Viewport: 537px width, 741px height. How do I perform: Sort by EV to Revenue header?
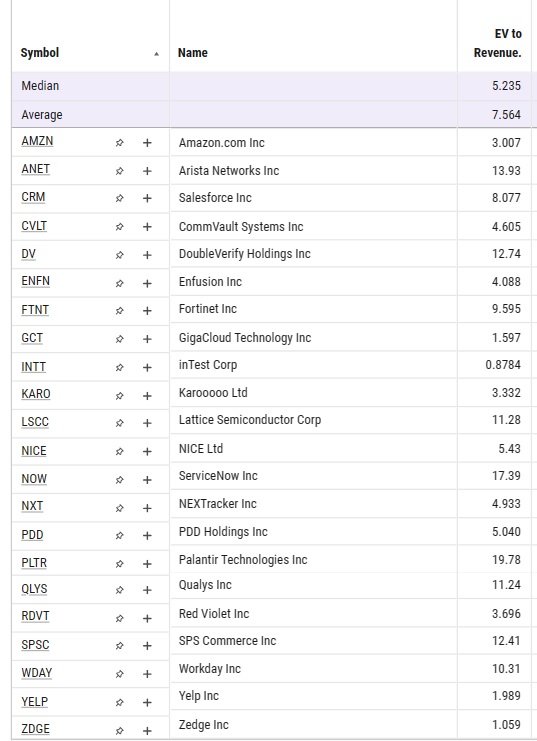pyautogui.click(x=497, y=43)
